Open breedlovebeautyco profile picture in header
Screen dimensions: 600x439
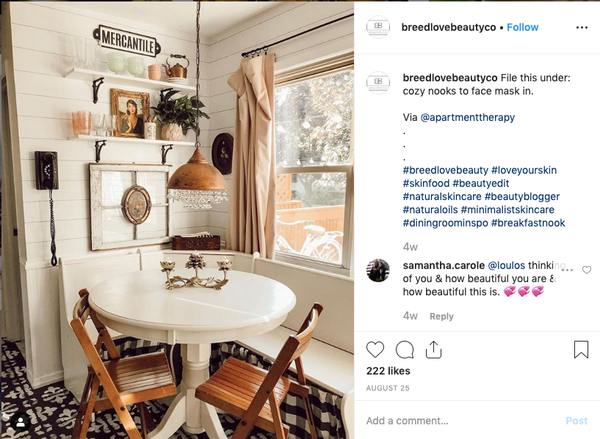[378, 27]
